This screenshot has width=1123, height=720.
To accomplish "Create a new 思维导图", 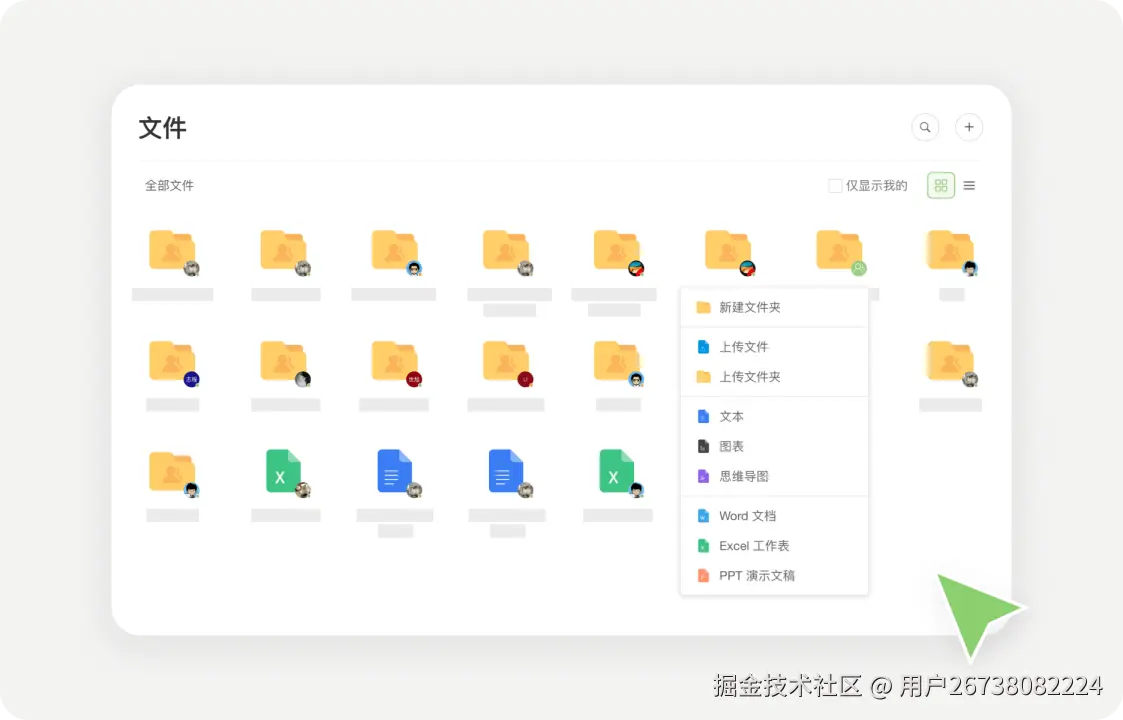I will click(774, 476).
